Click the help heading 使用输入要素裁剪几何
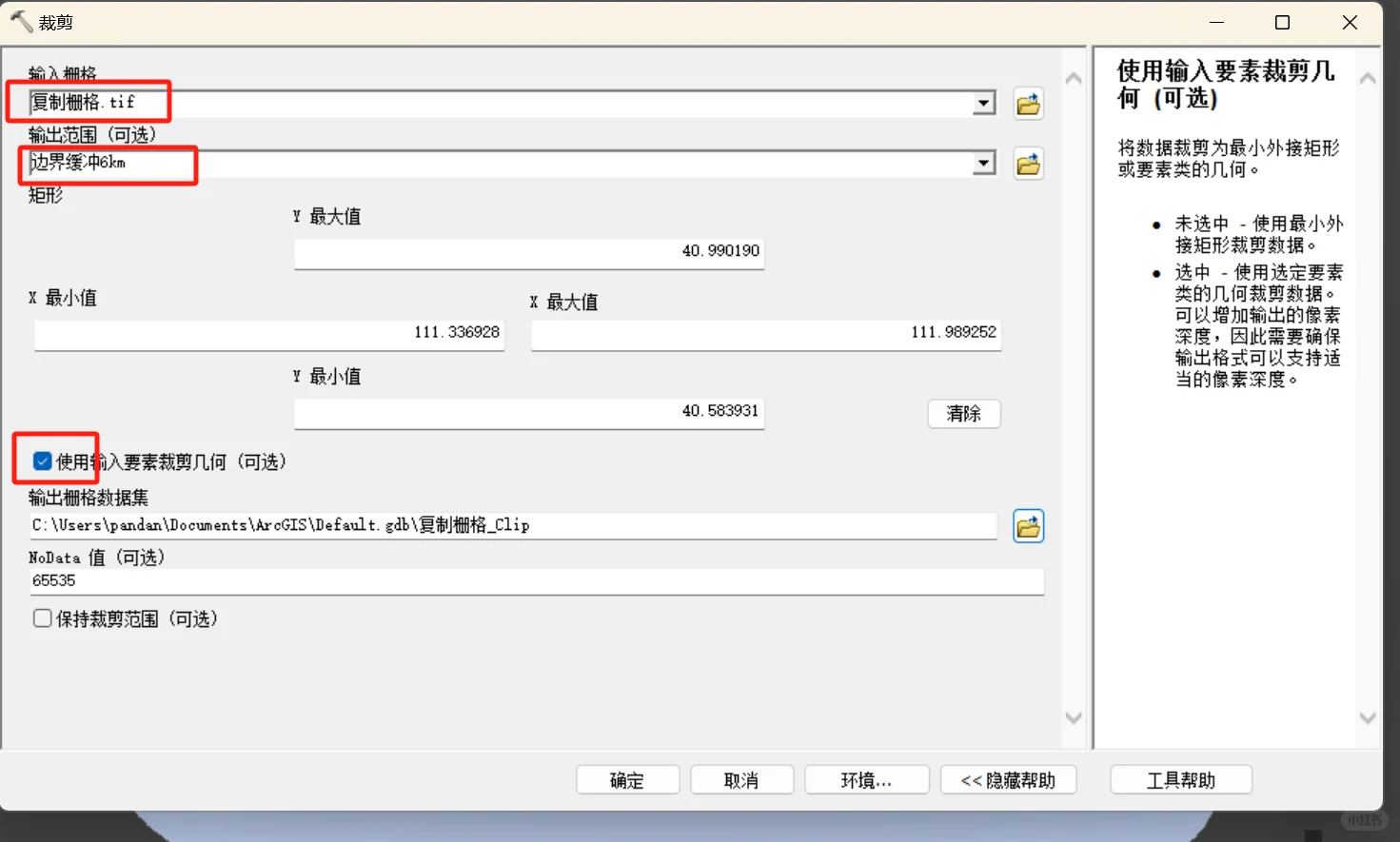 point(1226,85)
